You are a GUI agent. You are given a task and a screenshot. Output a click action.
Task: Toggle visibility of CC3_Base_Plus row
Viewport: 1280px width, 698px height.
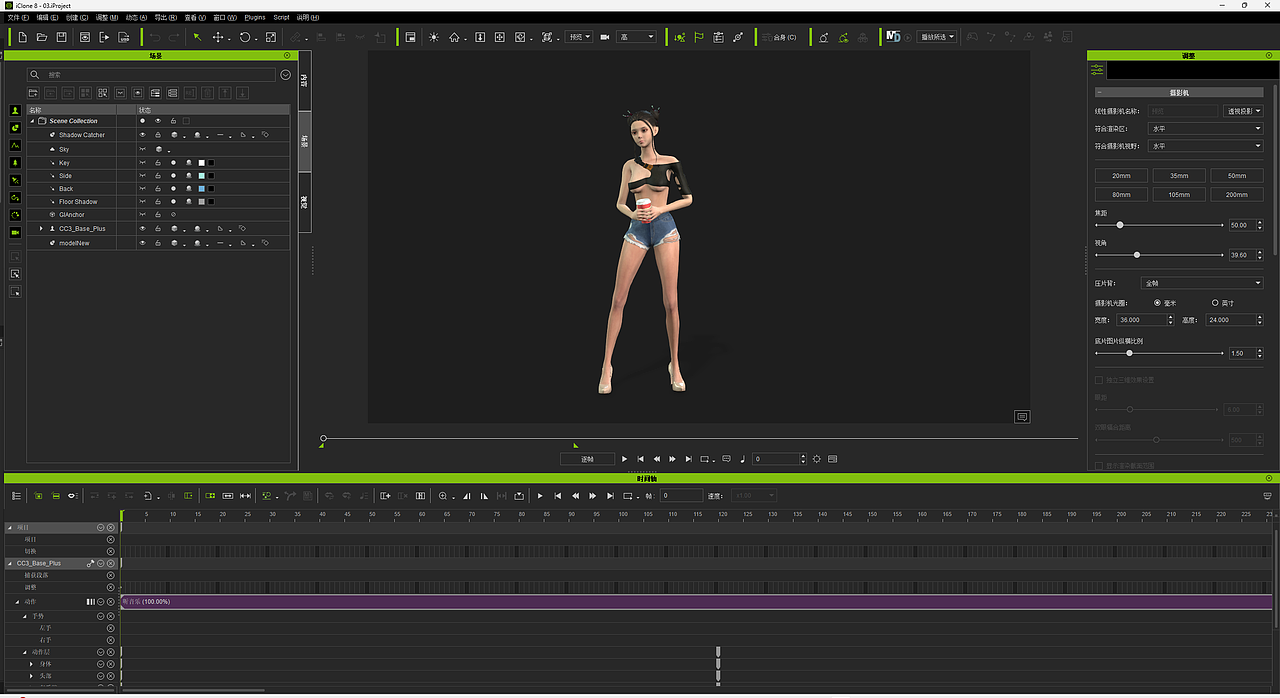[142, 229]
